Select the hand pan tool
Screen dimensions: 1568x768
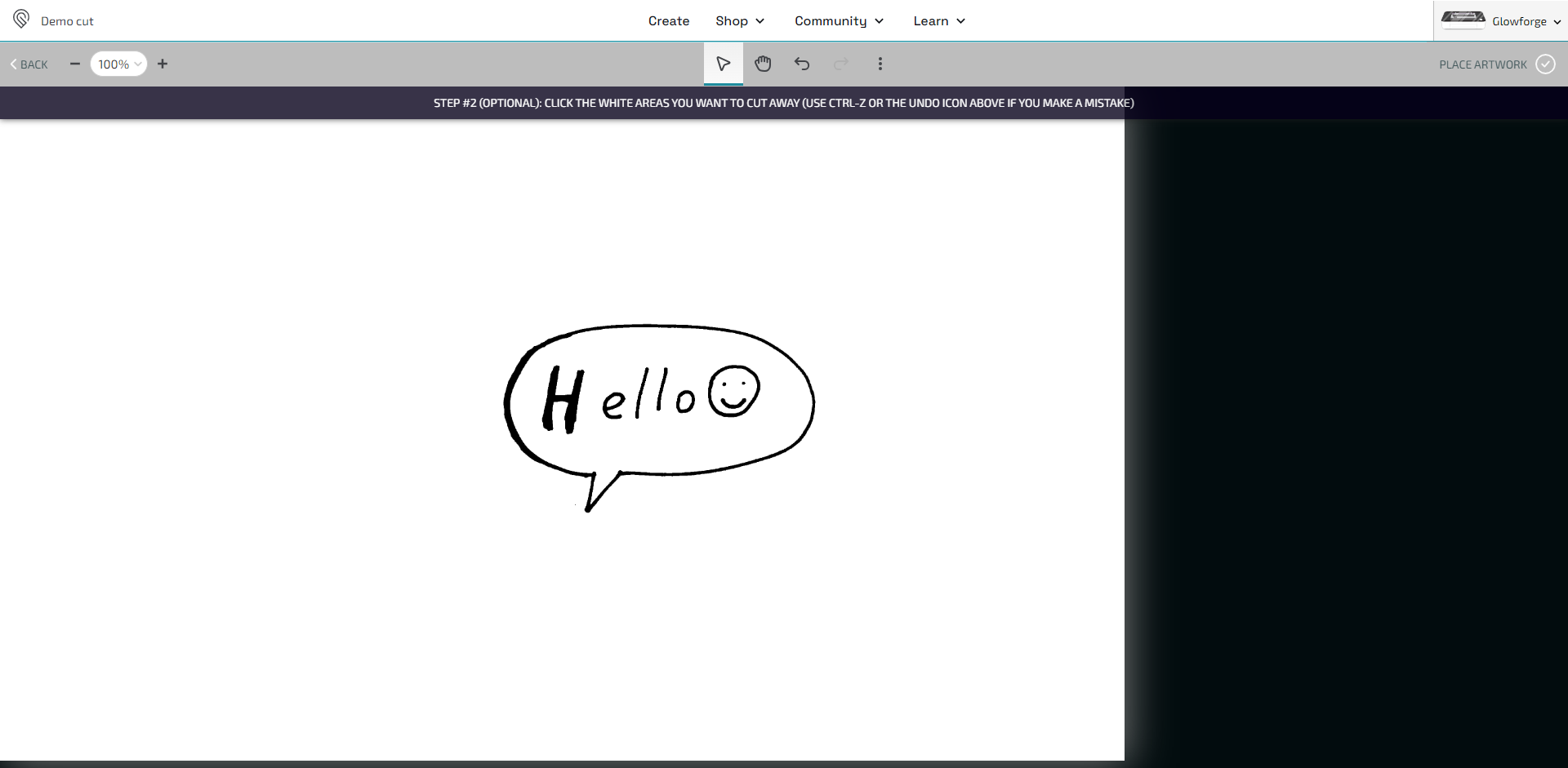[763, 64]
